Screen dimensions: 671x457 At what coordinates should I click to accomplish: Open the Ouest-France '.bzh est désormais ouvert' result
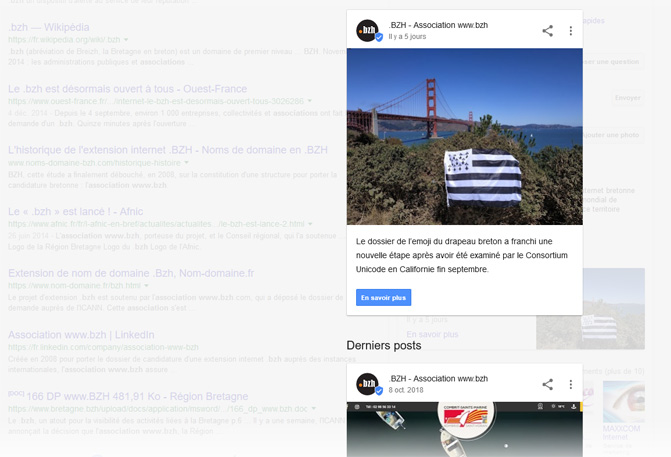[x=128, y=89]
